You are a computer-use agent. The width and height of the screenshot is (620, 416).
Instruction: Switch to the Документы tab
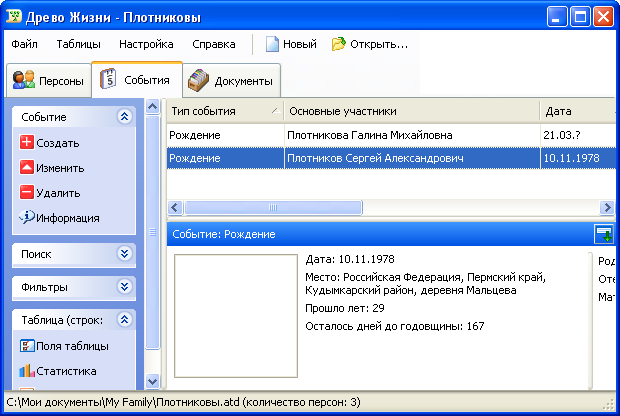232,80
